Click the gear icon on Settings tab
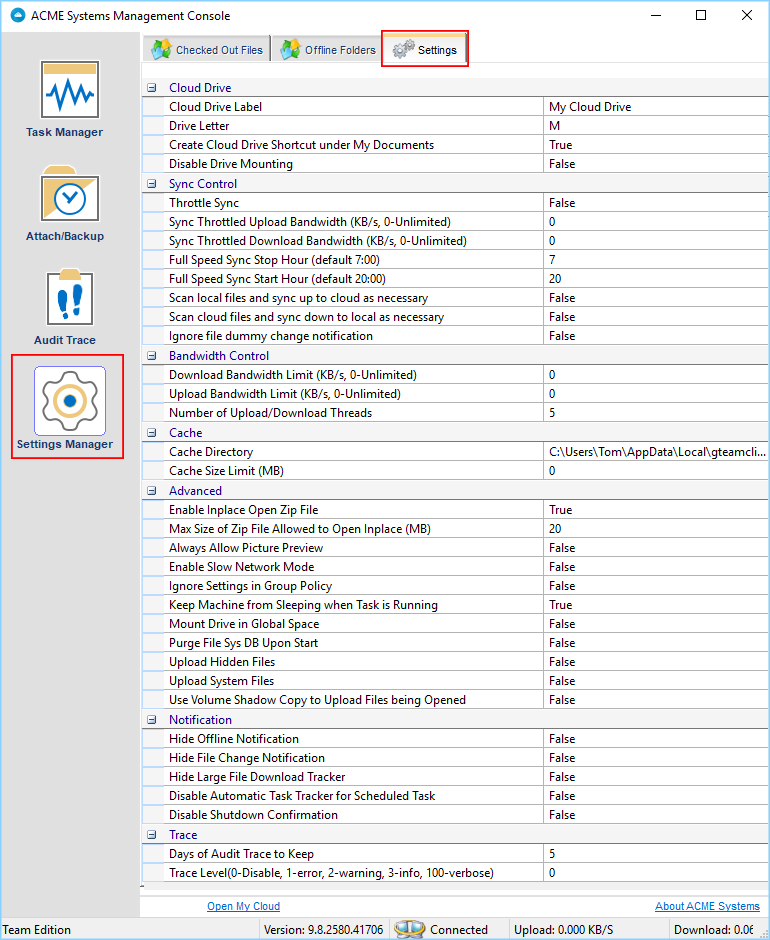The height and width of the screenshot is (940, 770). click(403, 50)
